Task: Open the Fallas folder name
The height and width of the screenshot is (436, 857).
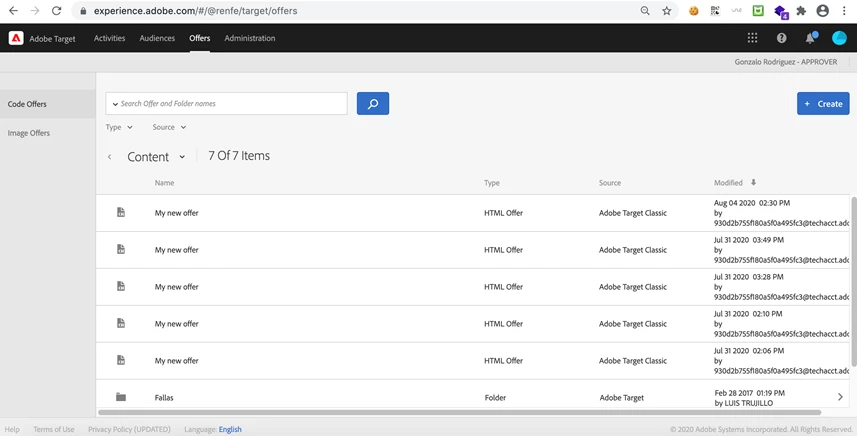Action: (164, 398)
